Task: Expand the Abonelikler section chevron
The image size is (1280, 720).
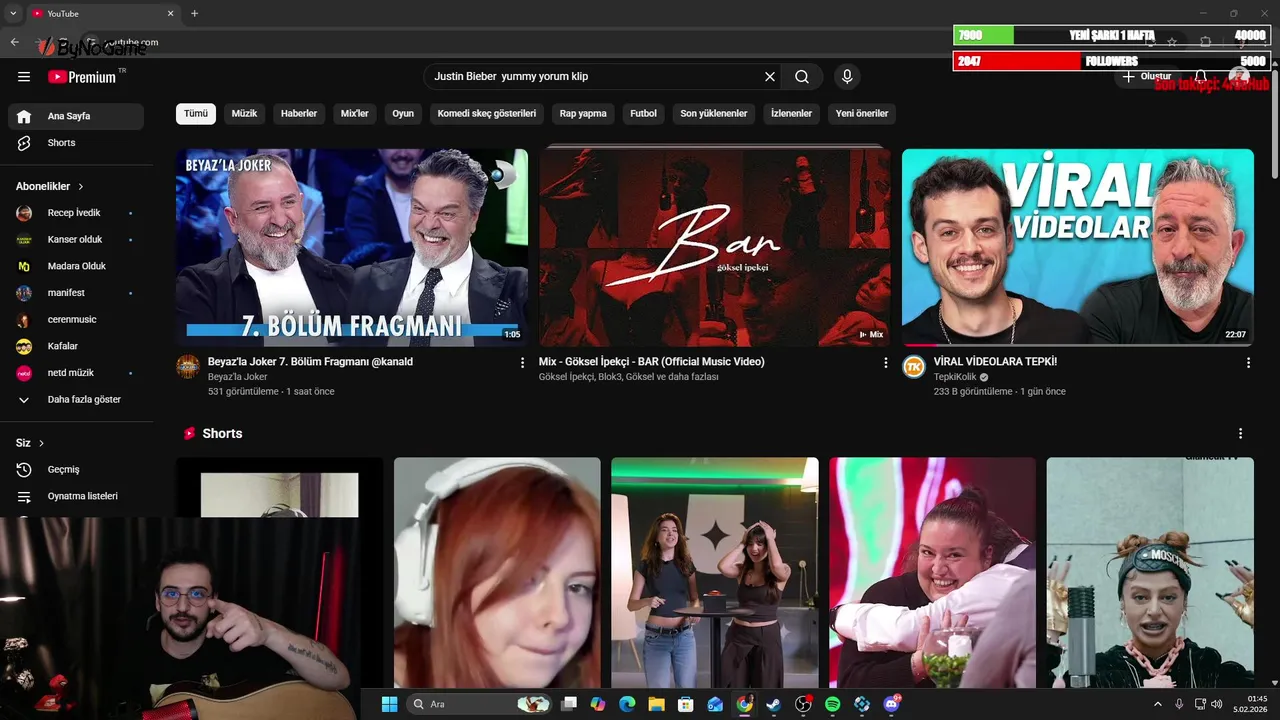Action: (x=81, y=187)
